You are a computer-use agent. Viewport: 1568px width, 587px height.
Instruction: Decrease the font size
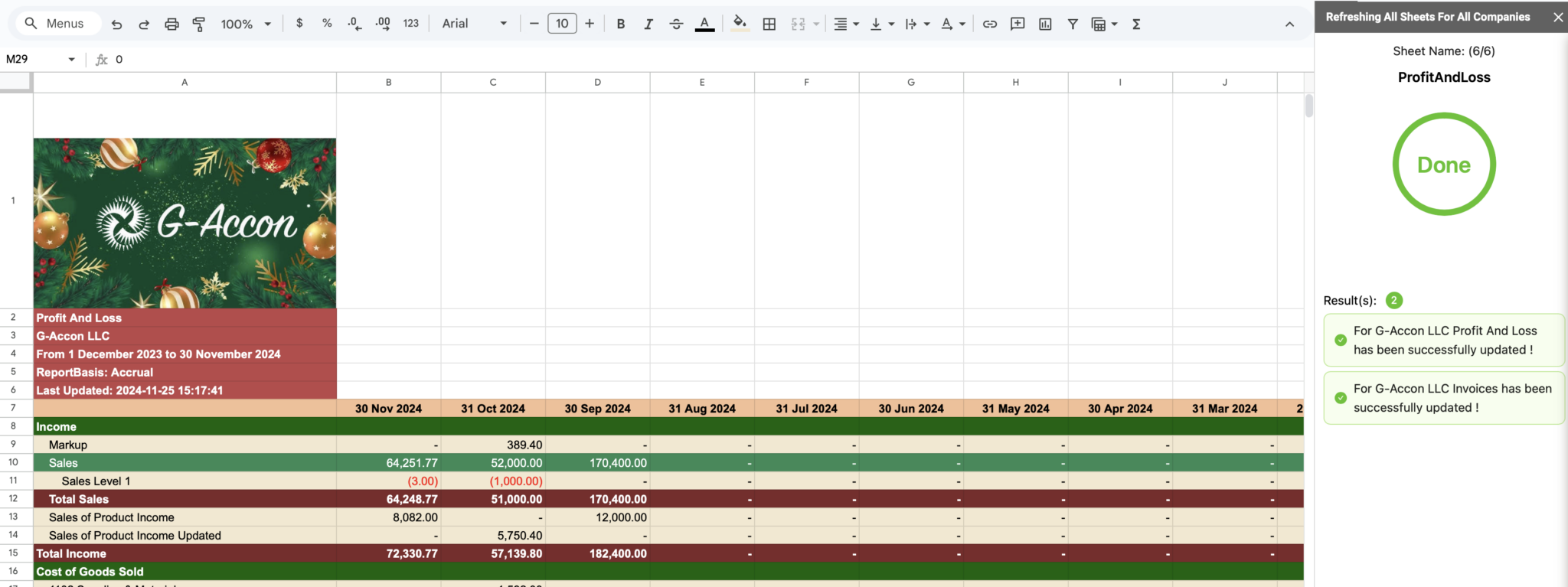[x=534, y=24]
